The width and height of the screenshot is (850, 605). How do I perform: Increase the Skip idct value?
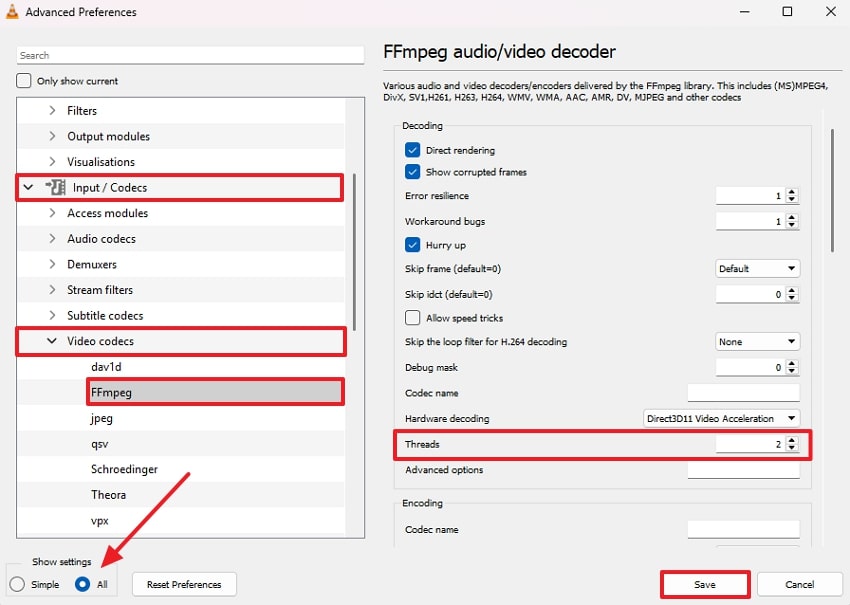pos(792,290)
